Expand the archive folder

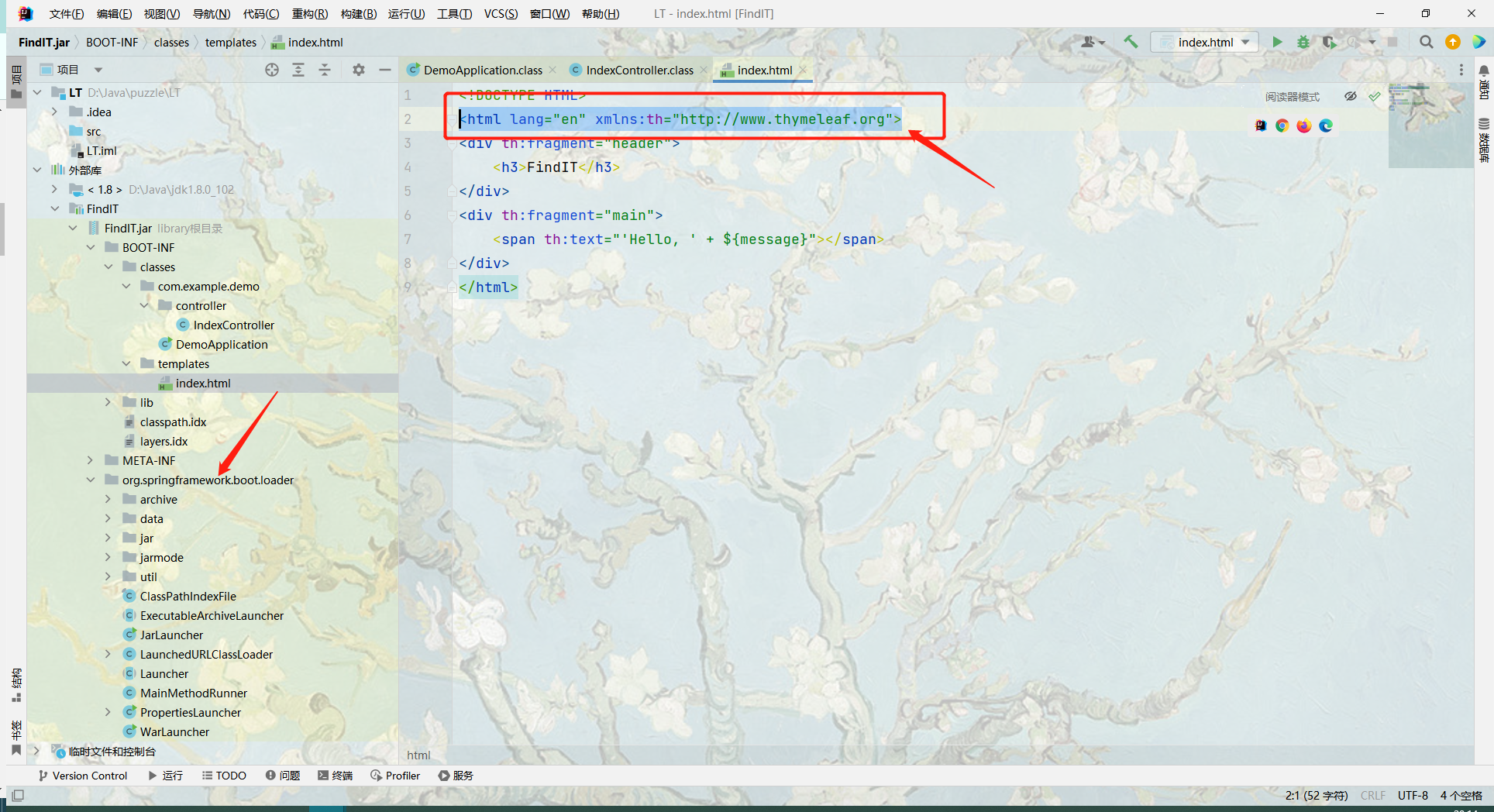tap(108, 499)
